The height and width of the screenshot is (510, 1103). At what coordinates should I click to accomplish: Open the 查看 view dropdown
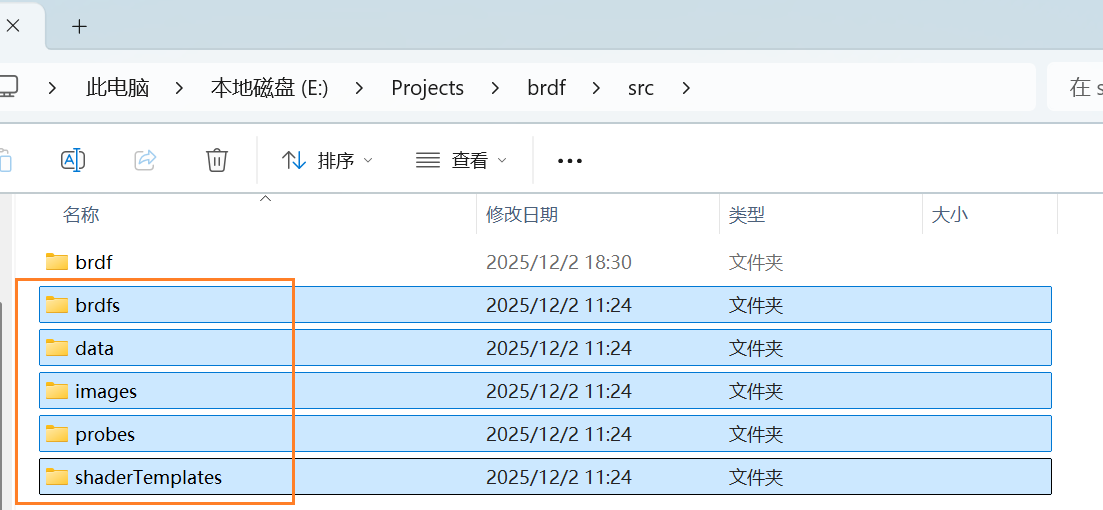point(461,160)
